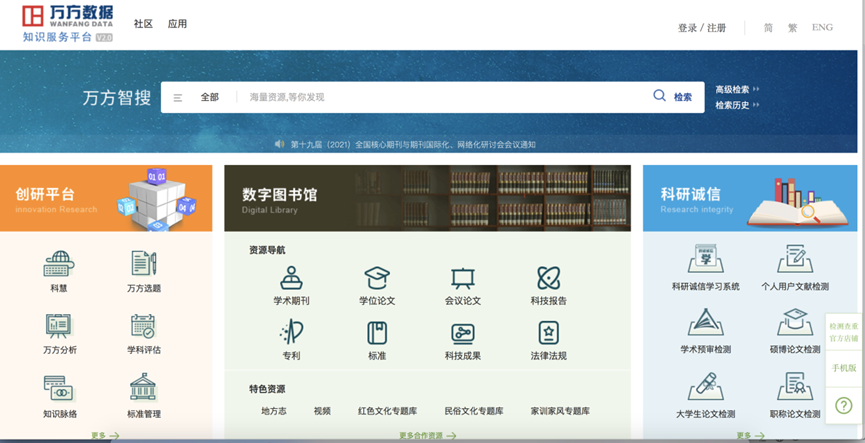
Task: Open the 硕博论文检测 icon
Action: pyautogui.click(x=795, y=322)
